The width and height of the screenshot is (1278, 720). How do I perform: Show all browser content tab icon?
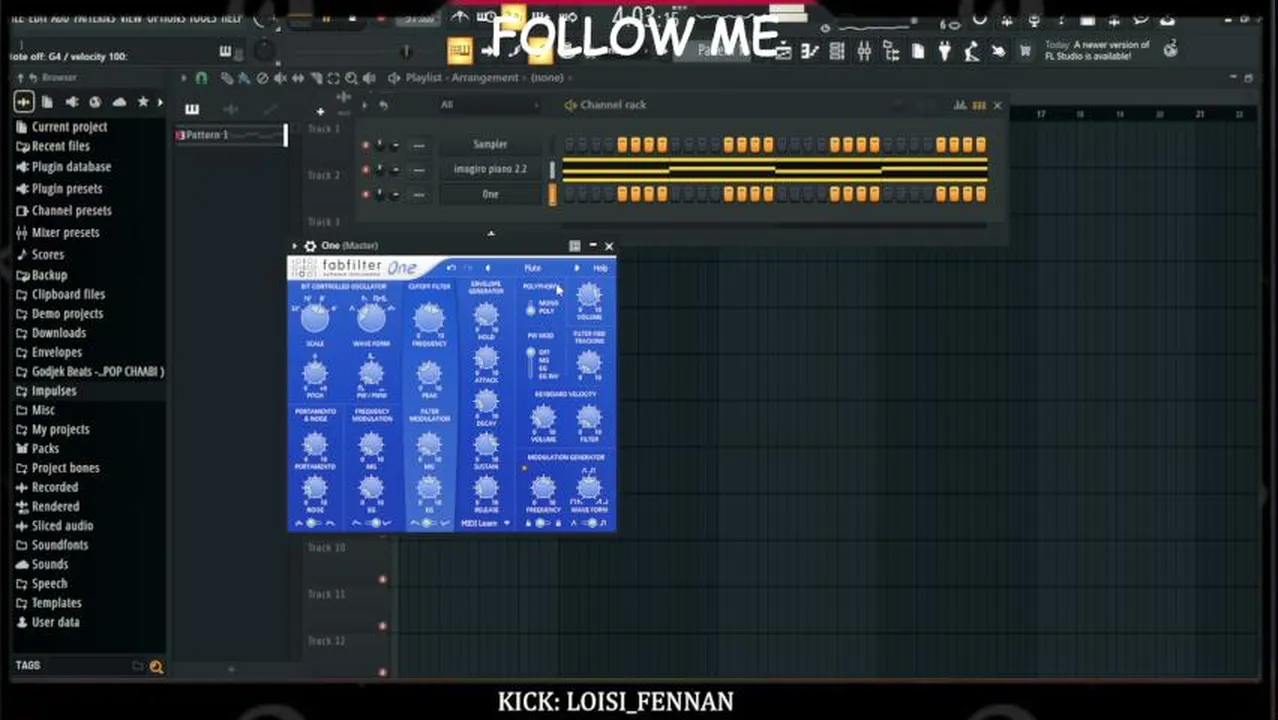click(24, 102)
